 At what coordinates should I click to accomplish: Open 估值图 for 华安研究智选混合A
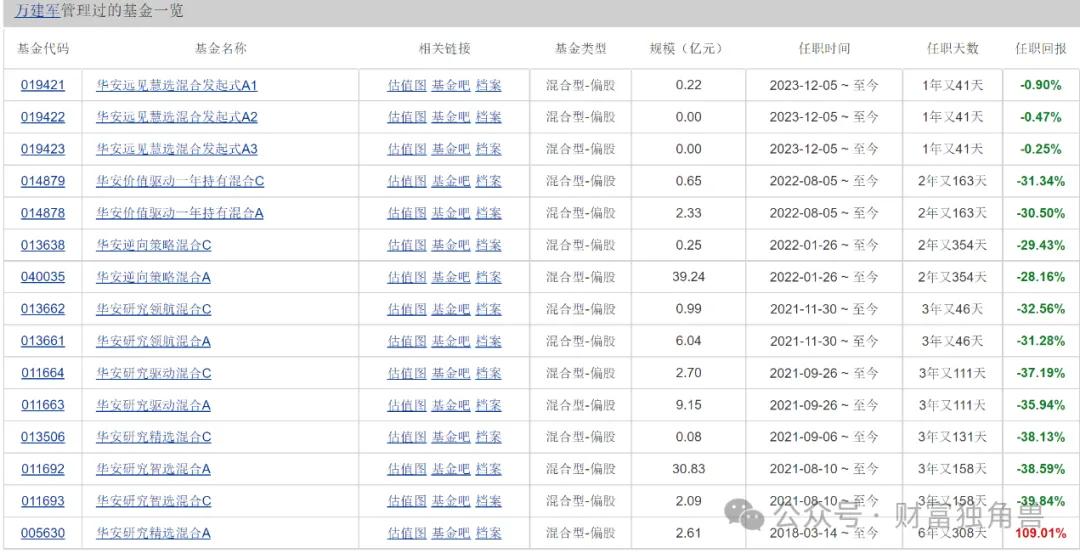pos(407,470)
